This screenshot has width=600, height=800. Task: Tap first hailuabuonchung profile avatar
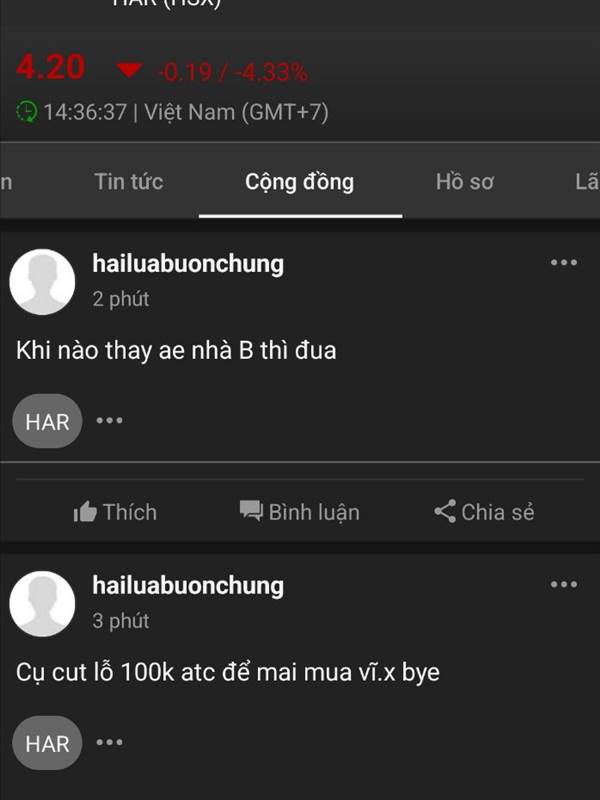(x=42, y=282)
